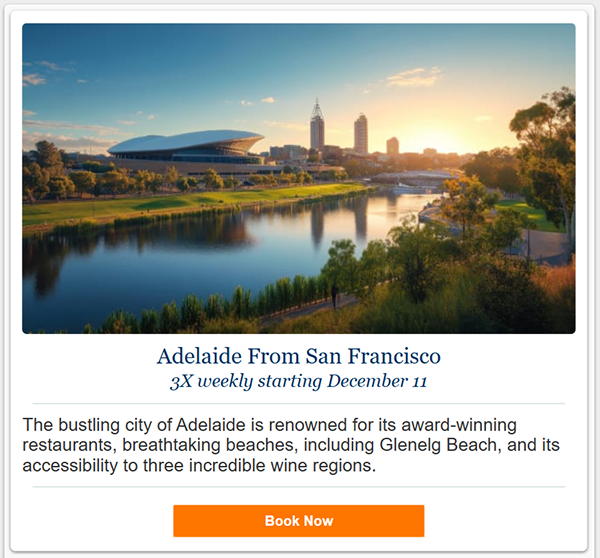The image size is (600, 558).
Task: Click the white-roofed stadium in the photo
Action: pyautogui.click(x=185, y=147)
